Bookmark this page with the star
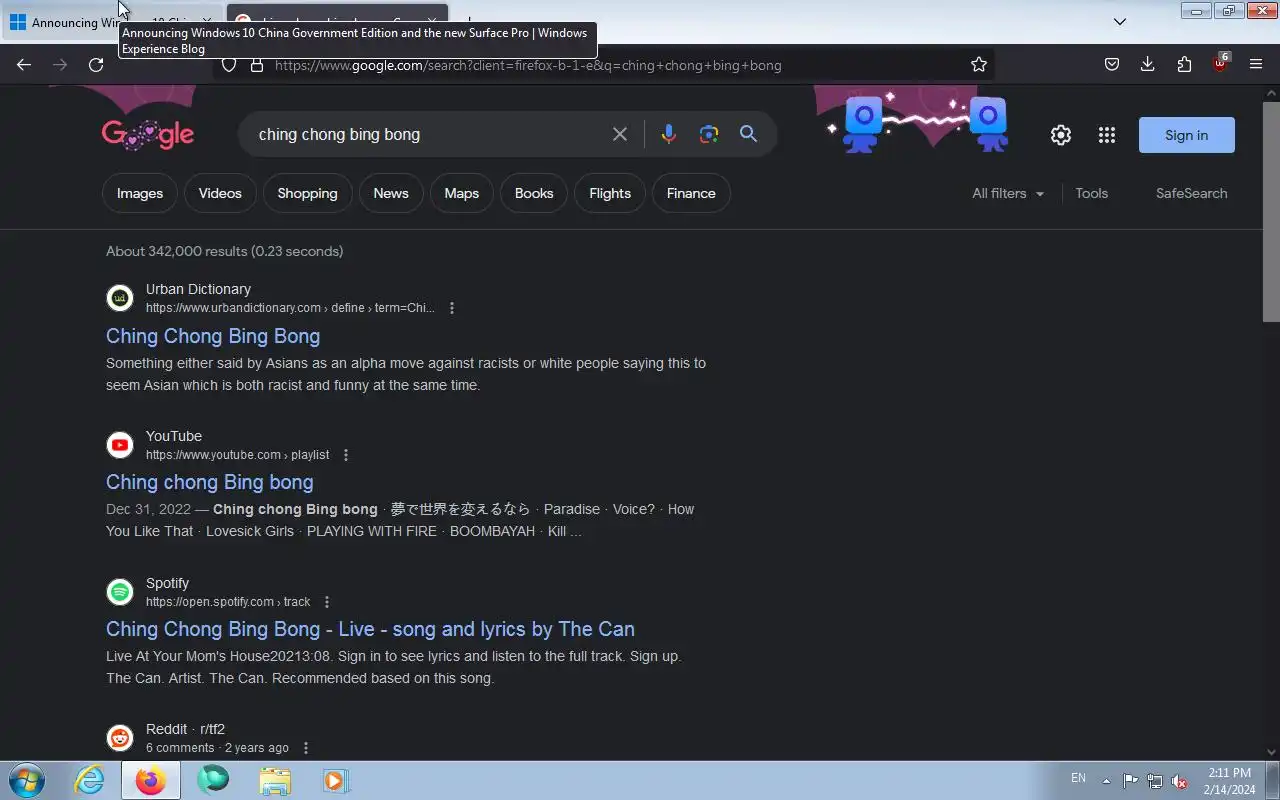The width and height of the screenshot is (1280, 800). [979, 65]
